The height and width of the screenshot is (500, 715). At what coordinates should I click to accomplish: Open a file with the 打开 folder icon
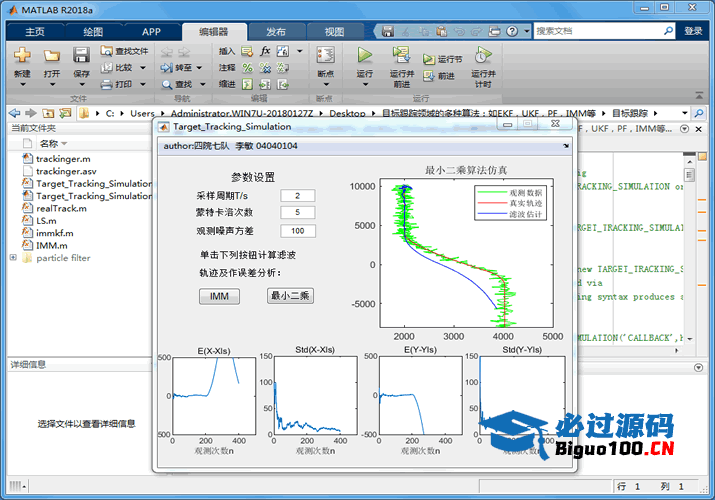[52, 56]
